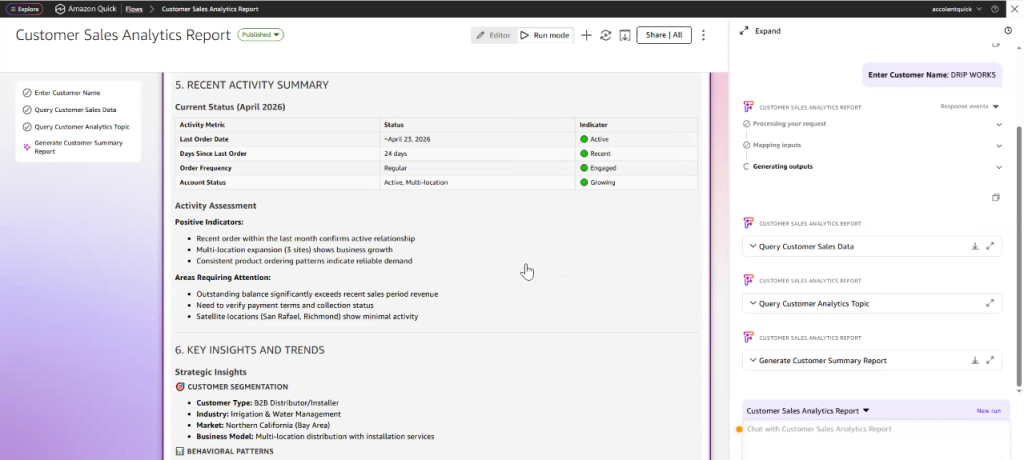The width and height of the screenshot is (1024, 460).
Task: Expand the Mapping inputs event
Action: pos(999,146)
